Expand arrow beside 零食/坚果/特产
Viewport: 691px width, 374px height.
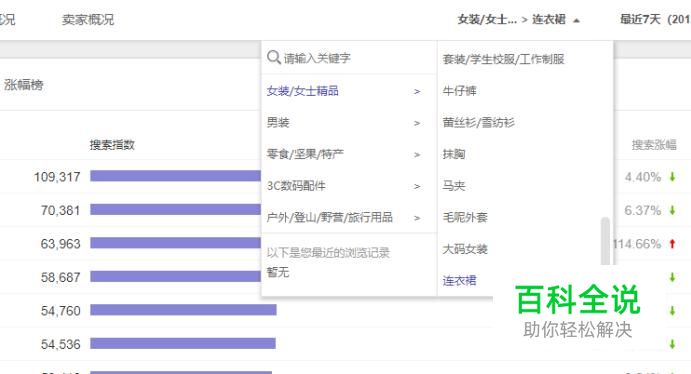coord(417,155)
